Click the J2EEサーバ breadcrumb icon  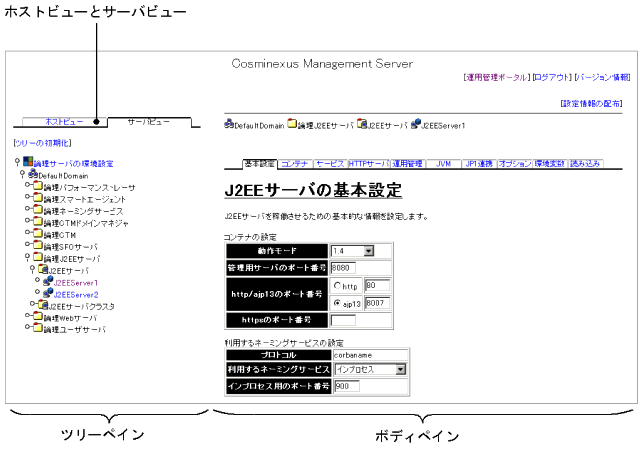pos(362,123)
